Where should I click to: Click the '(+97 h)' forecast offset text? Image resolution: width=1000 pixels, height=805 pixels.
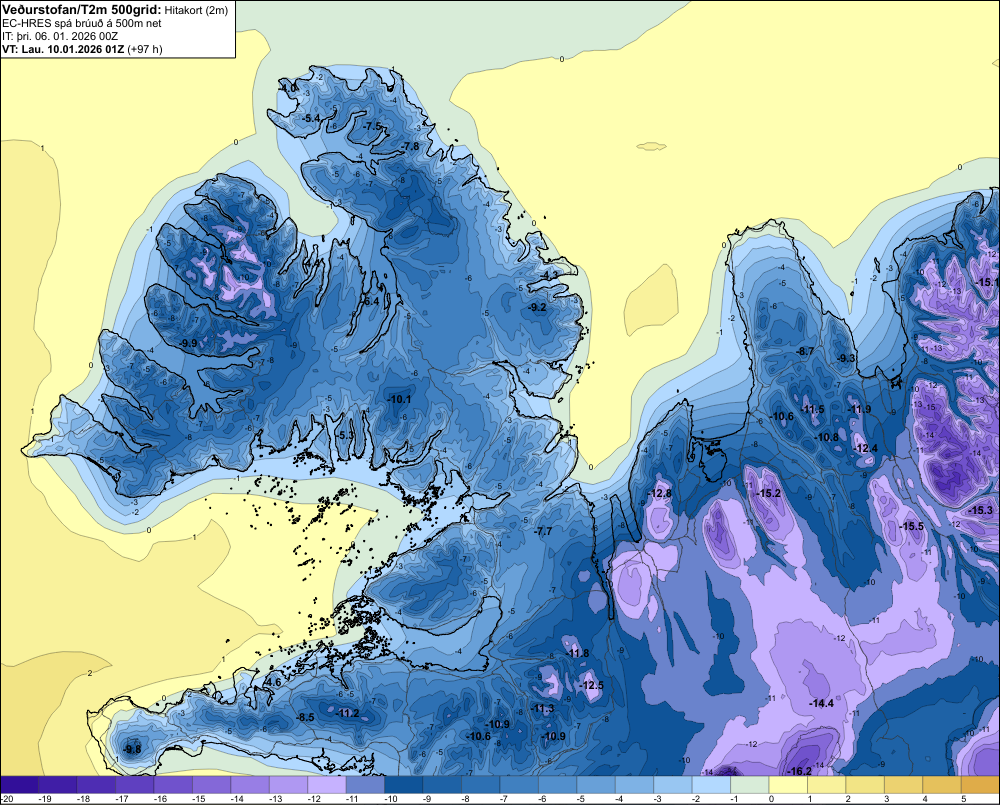point(145,49)
